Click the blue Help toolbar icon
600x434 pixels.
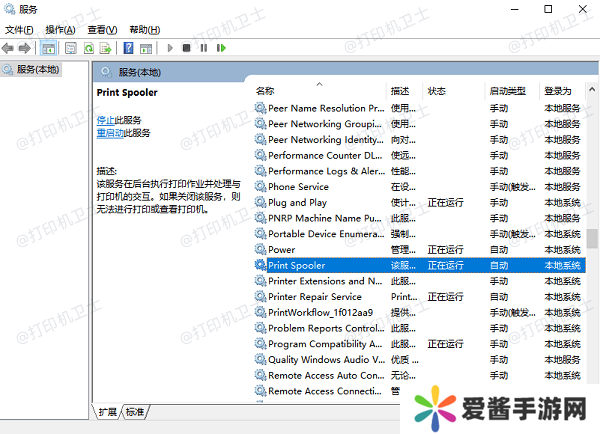click(128, 48)
